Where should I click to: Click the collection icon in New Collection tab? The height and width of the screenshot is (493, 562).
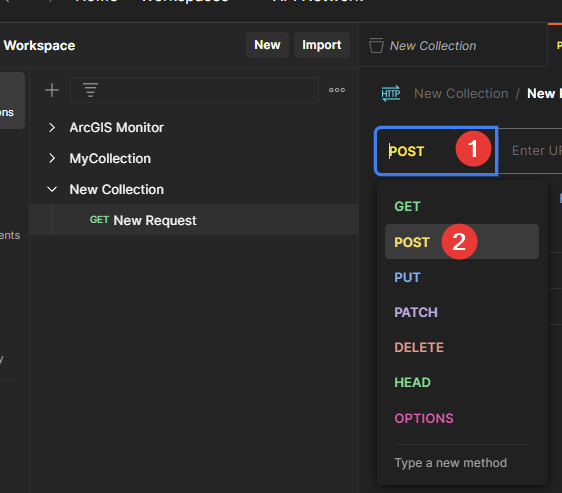(376, 46)
